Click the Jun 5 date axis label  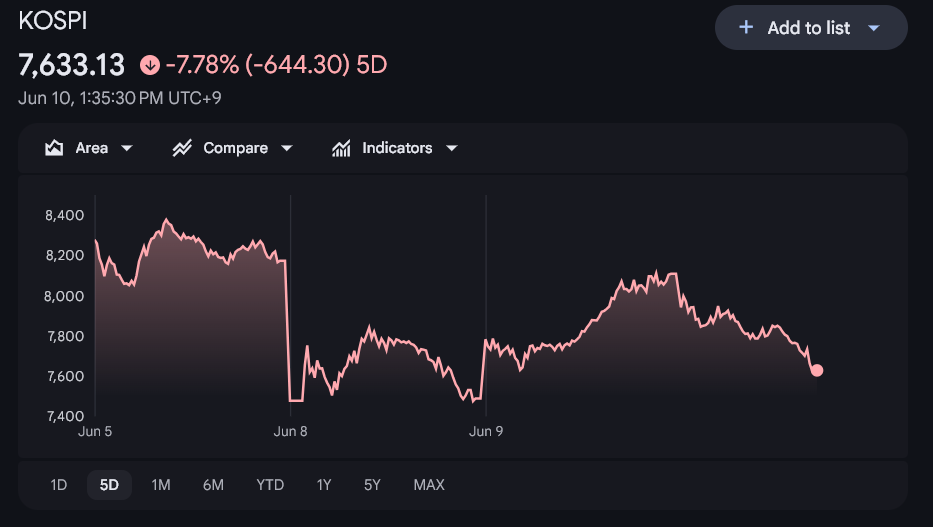[x=95, y=432]
